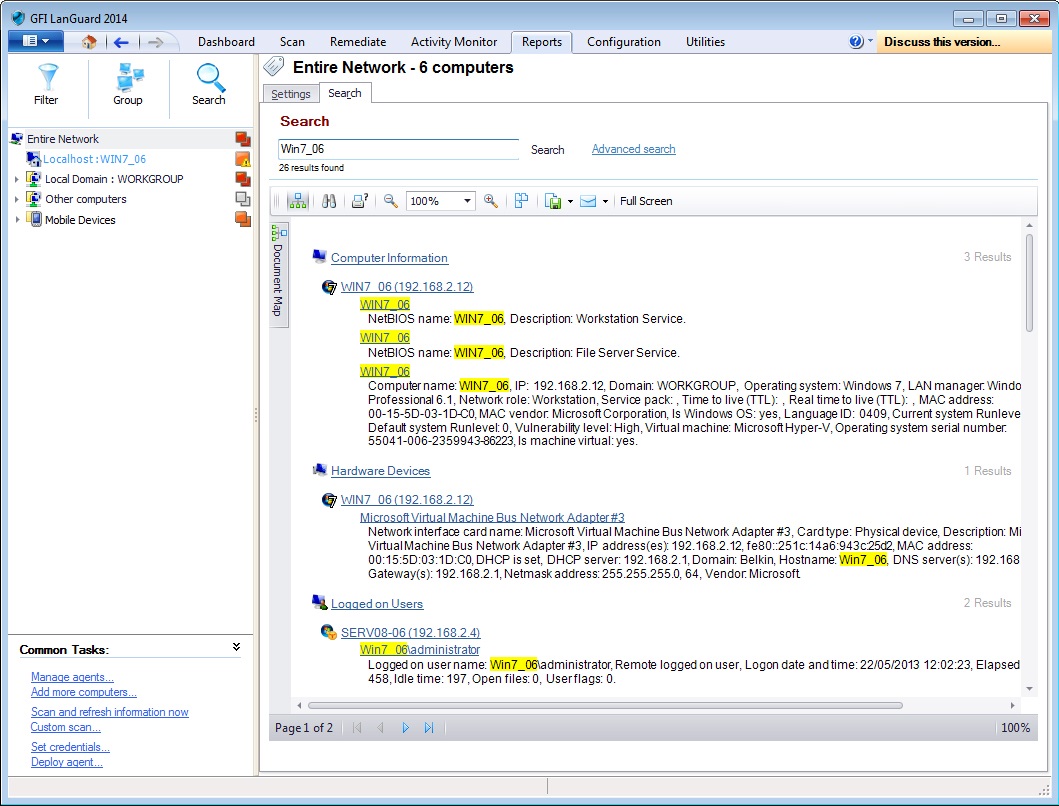The height and width of the screenshot is (806, 1059).
Task: Click the Search button beside the query
Action: 548,150
